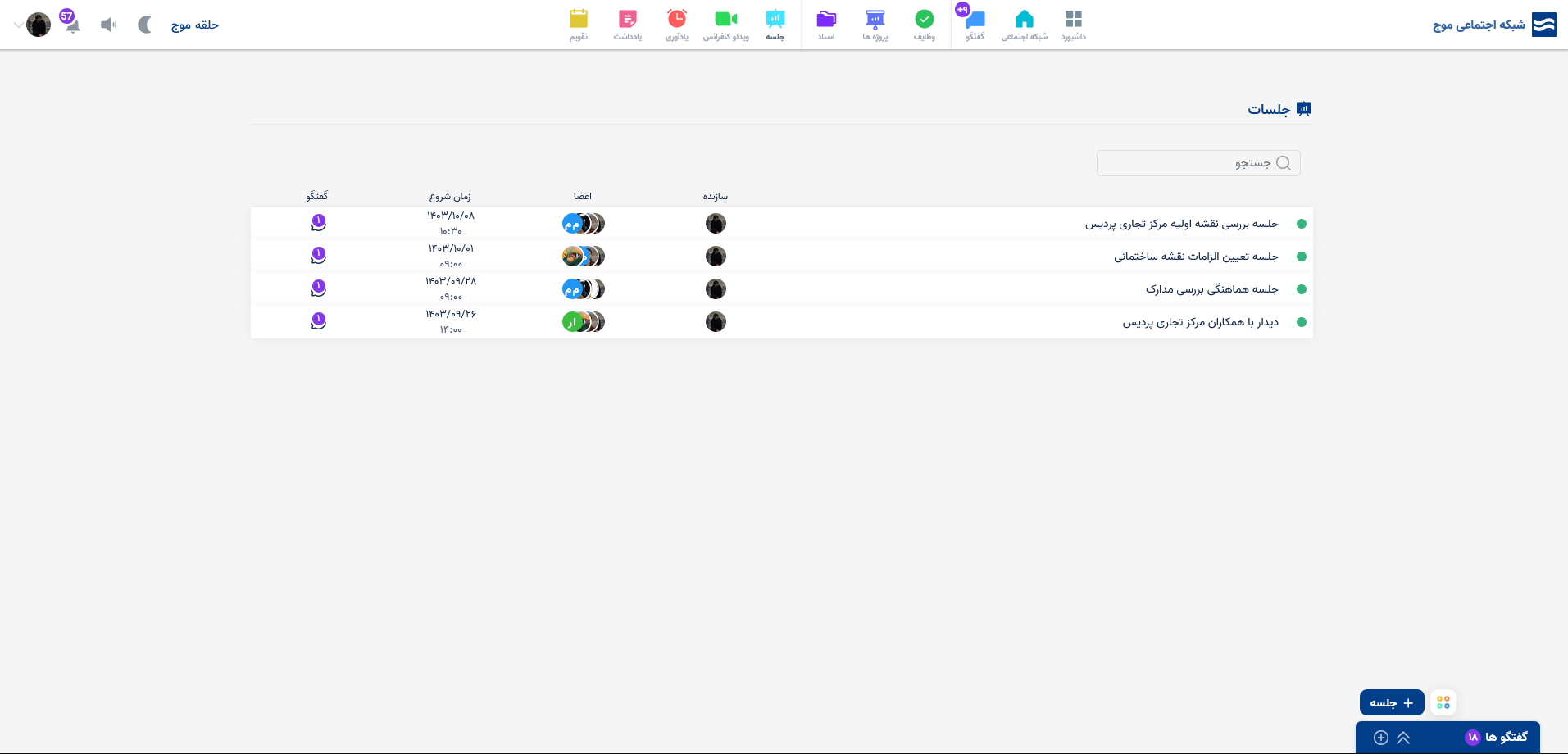Open the یادآوری alarm clock icon
The width and height of the screenshot is (1568, 754).
(677, 19)
